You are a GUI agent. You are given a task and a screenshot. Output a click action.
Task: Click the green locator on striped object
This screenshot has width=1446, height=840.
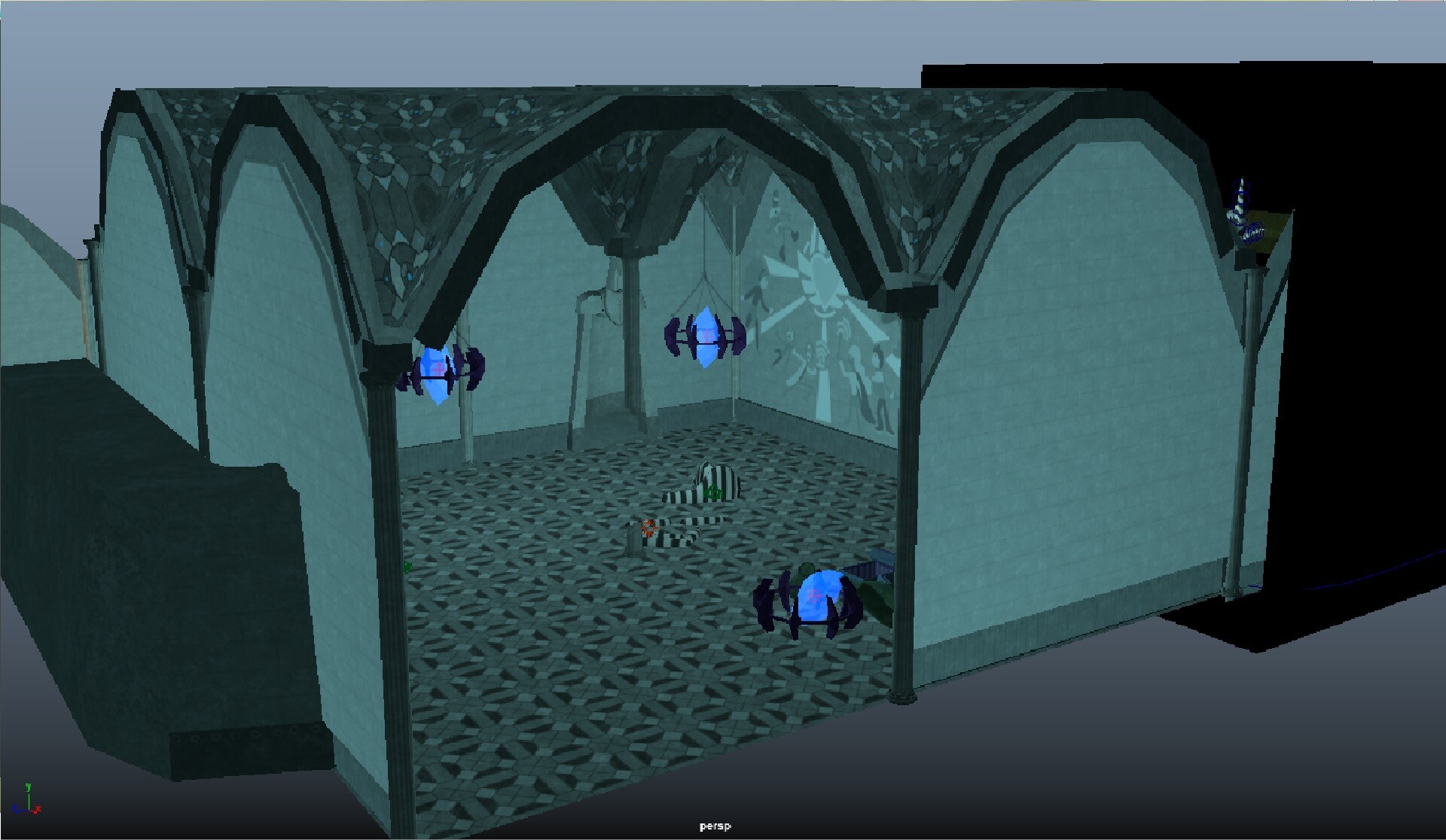(713, 494)
